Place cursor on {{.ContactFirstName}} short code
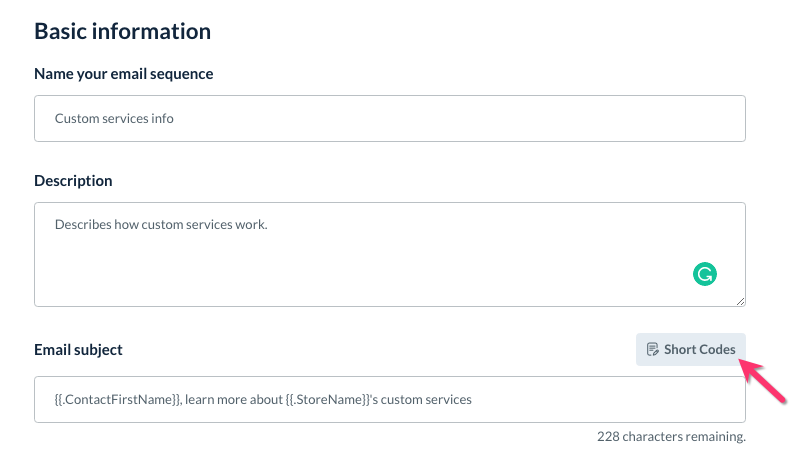789x466 pixels. click(x=117, y=399)
